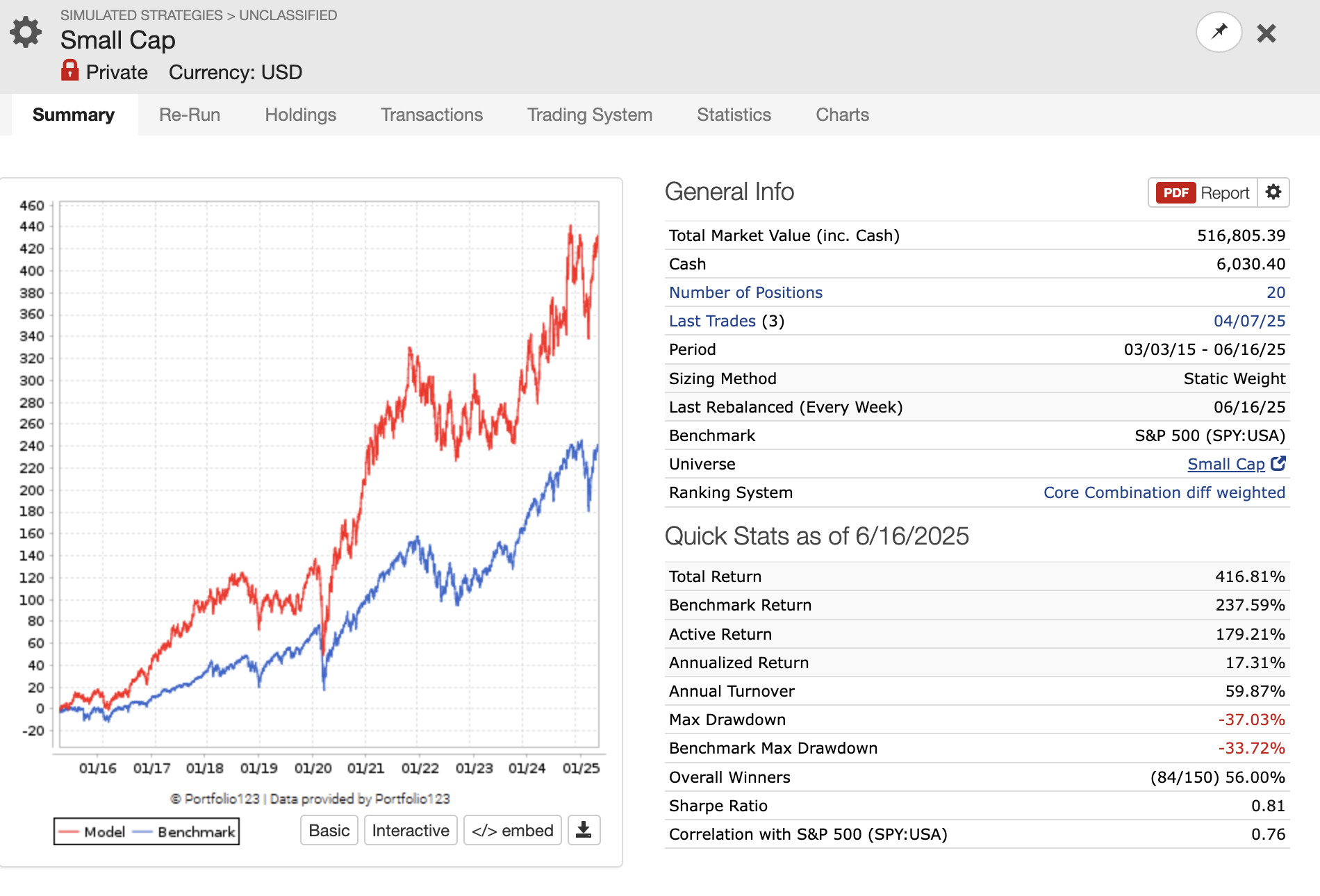Screen dimensions: 1320x896
Task: Click the embed chart button
Action: [513, 830]
